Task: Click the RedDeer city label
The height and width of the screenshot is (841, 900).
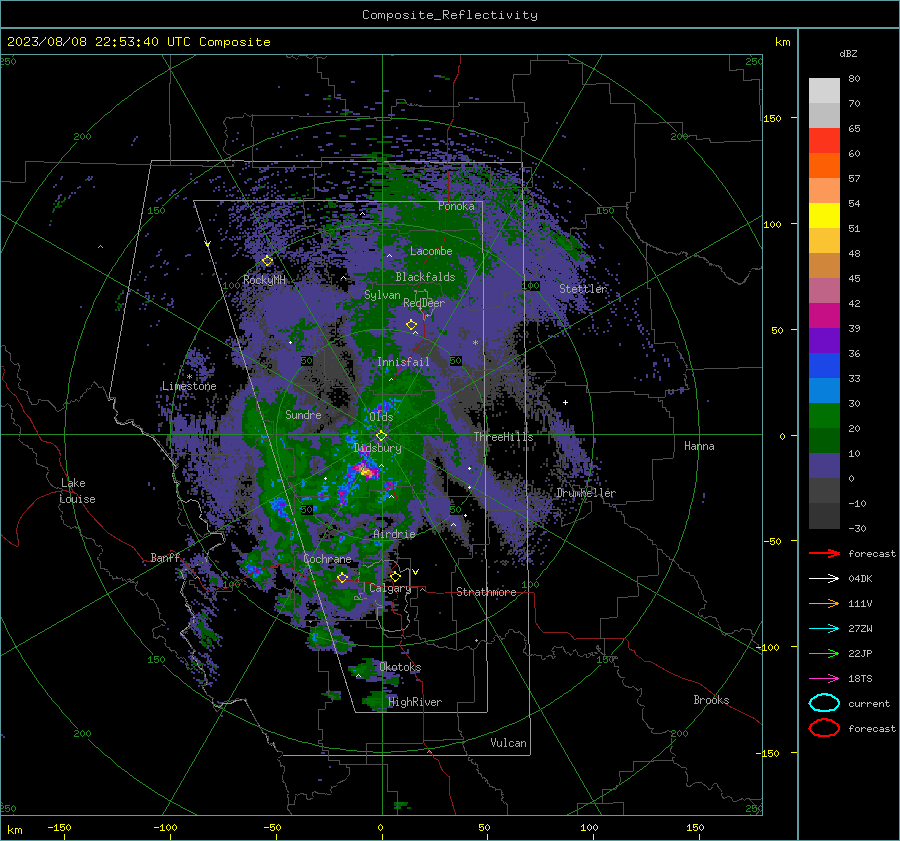Action: 424,303
